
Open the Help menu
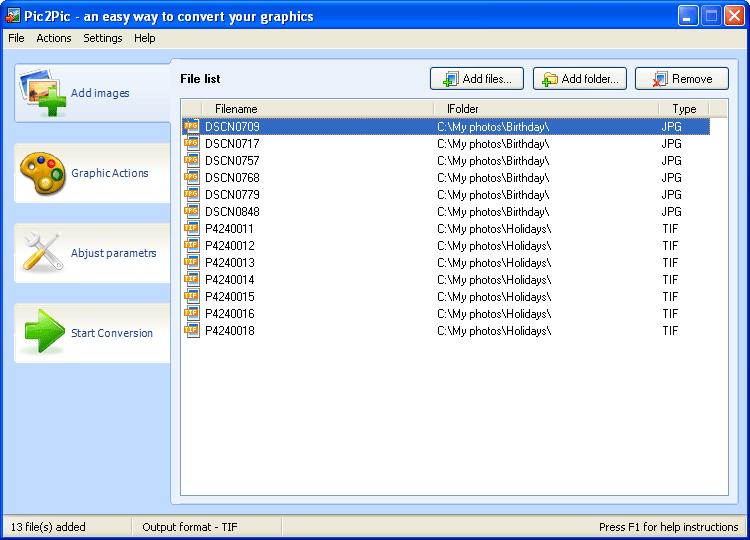click(145, 38)
